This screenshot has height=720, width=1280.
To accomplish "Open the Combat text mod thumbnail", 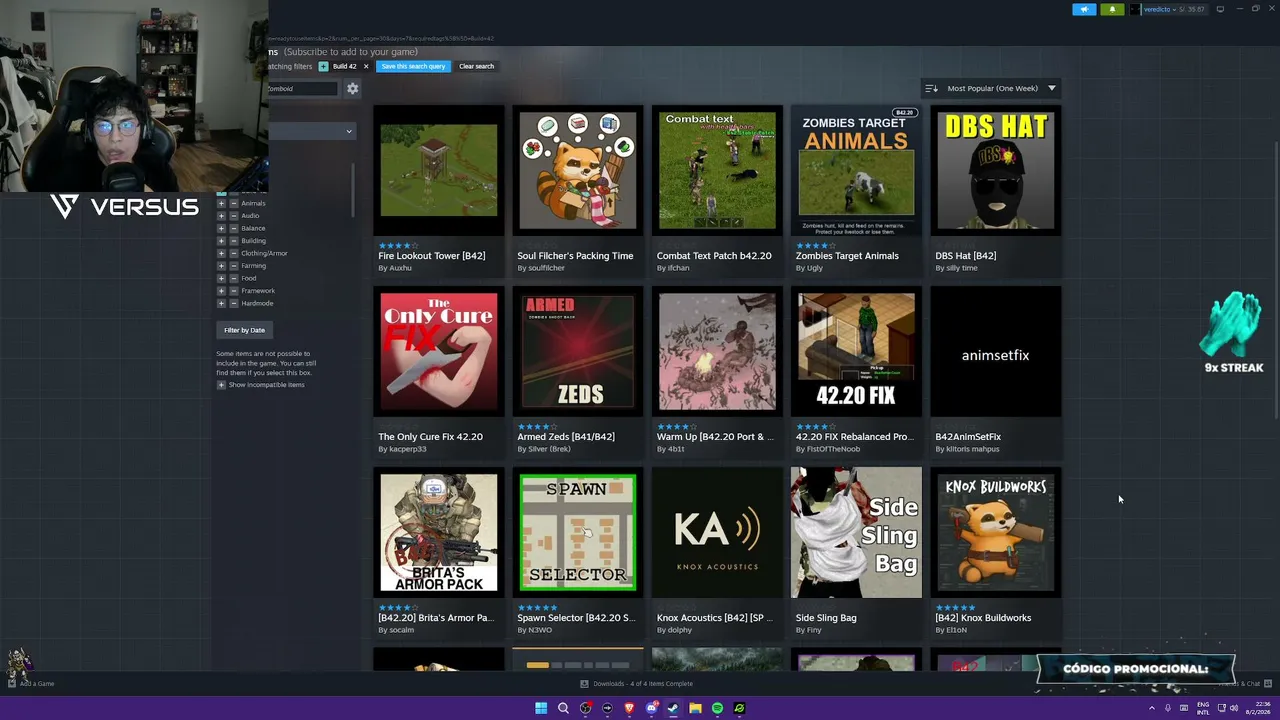I will click(x=717, y=170).
